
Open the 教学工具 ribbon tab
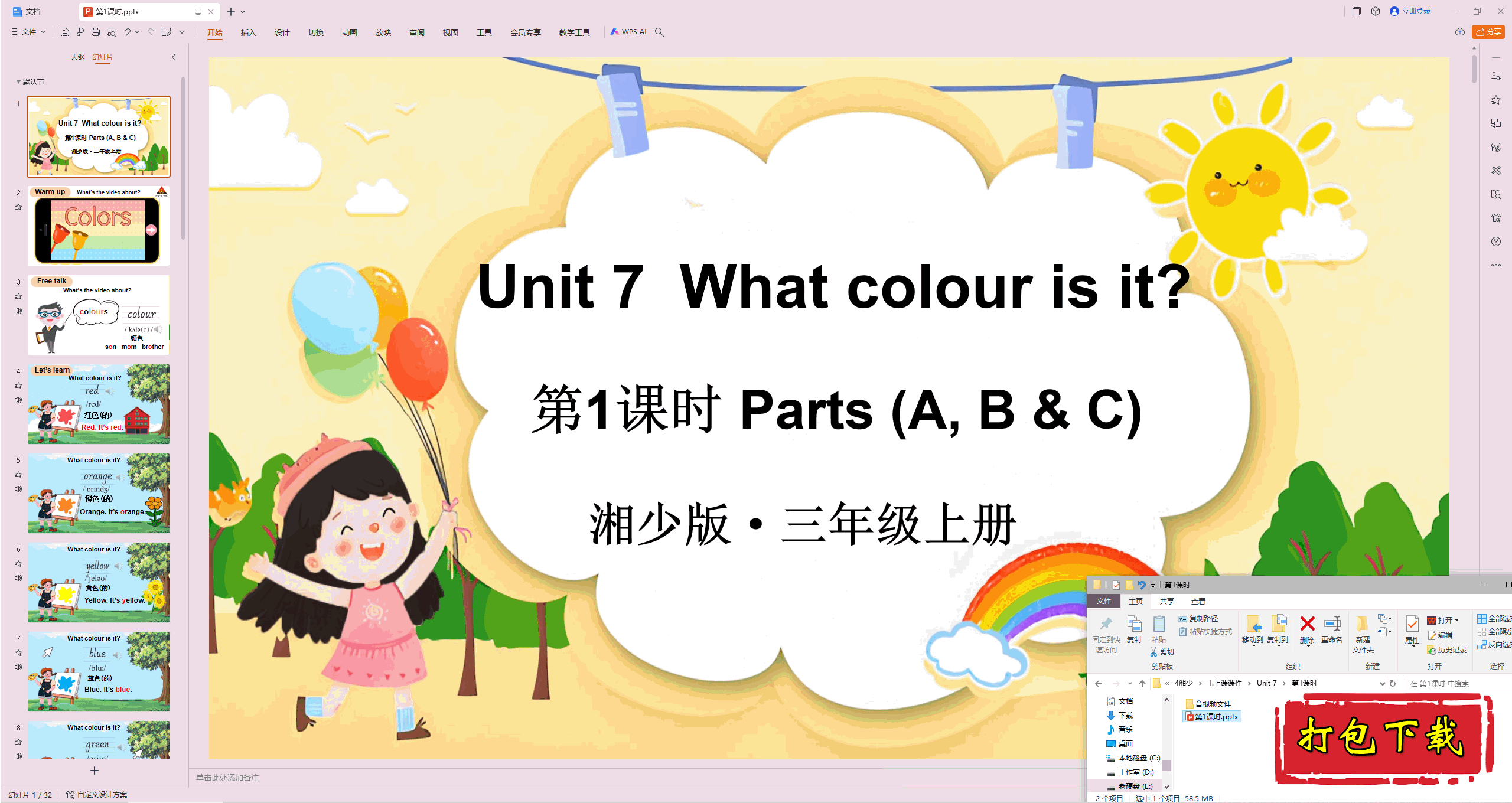[x=574, y=32]
